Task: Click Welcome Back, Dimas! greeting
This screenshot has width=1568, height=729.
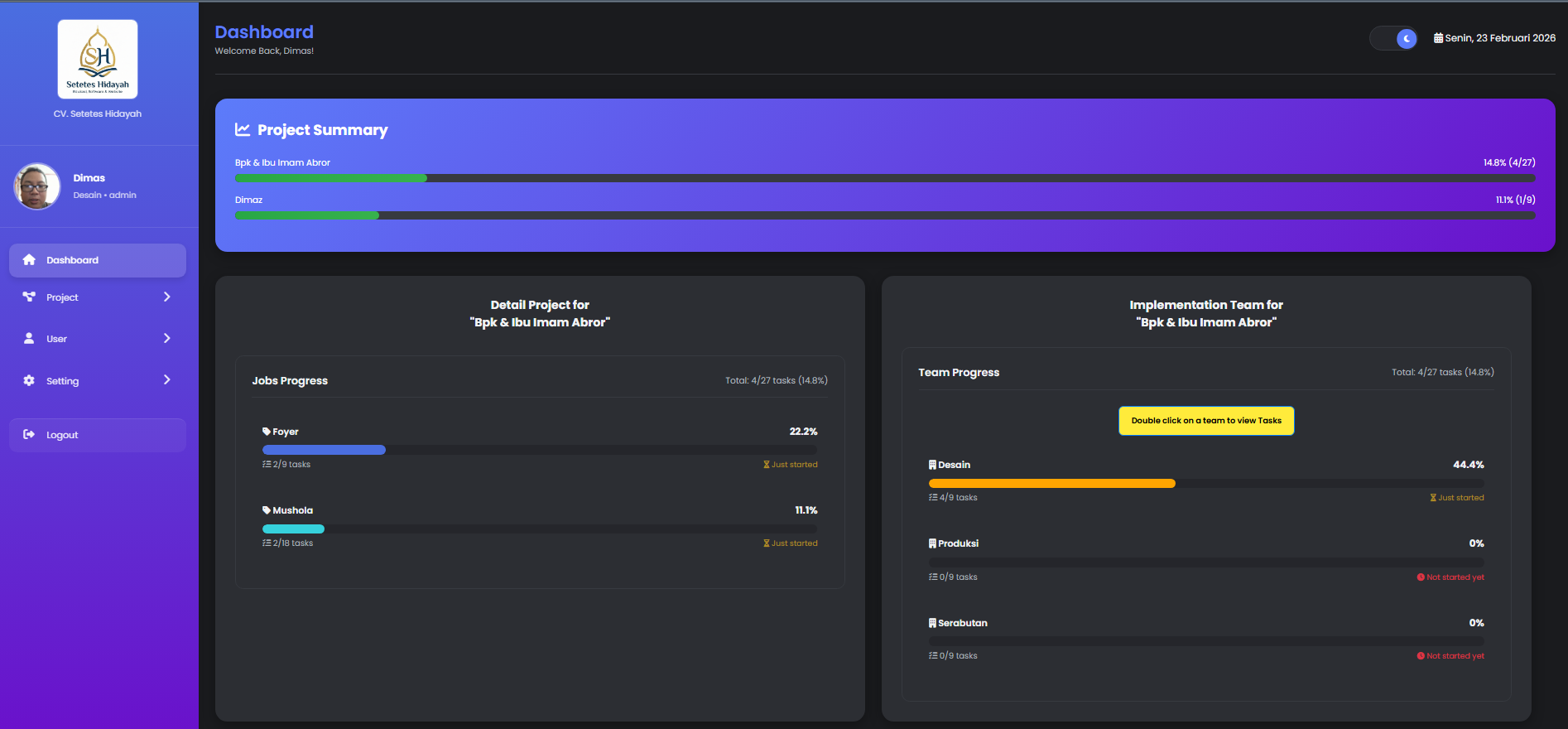Action: point(264,51)
